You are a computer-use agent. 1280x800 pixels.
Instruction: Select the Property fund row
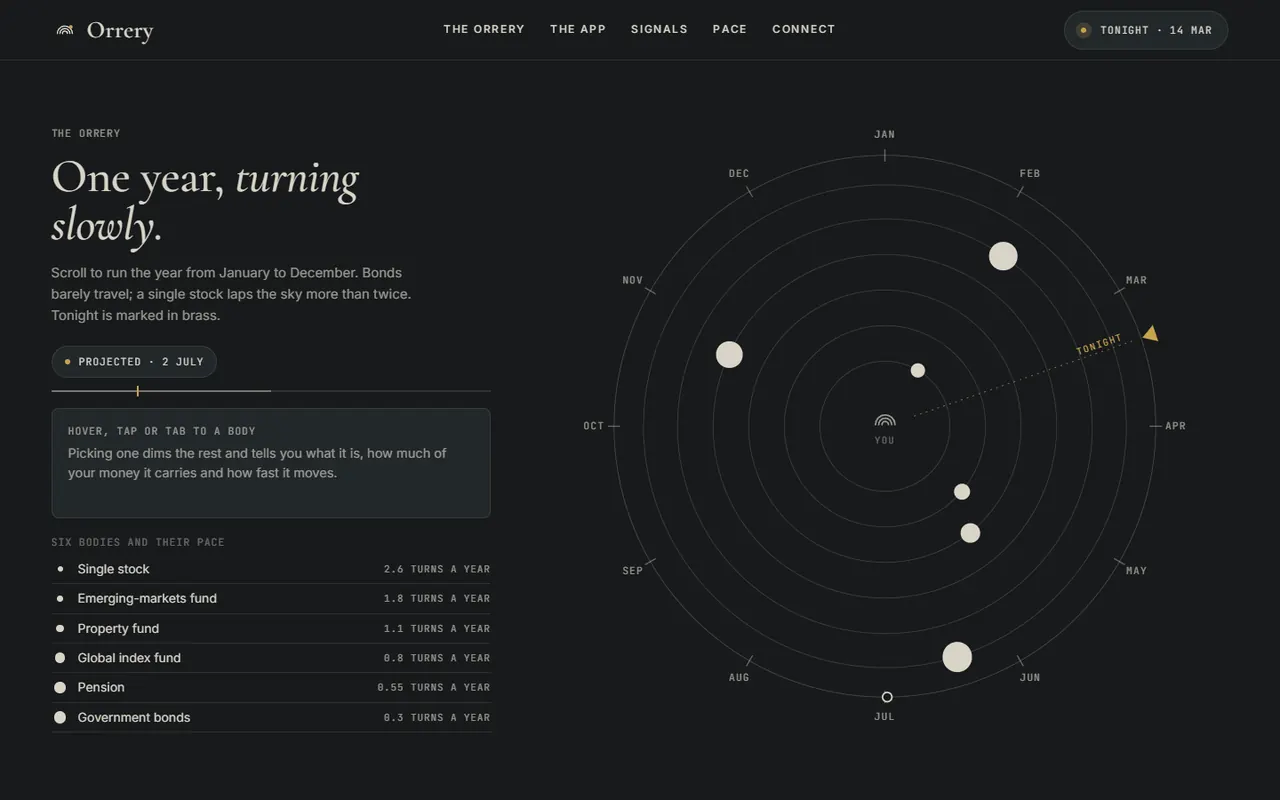click(271, 628)
